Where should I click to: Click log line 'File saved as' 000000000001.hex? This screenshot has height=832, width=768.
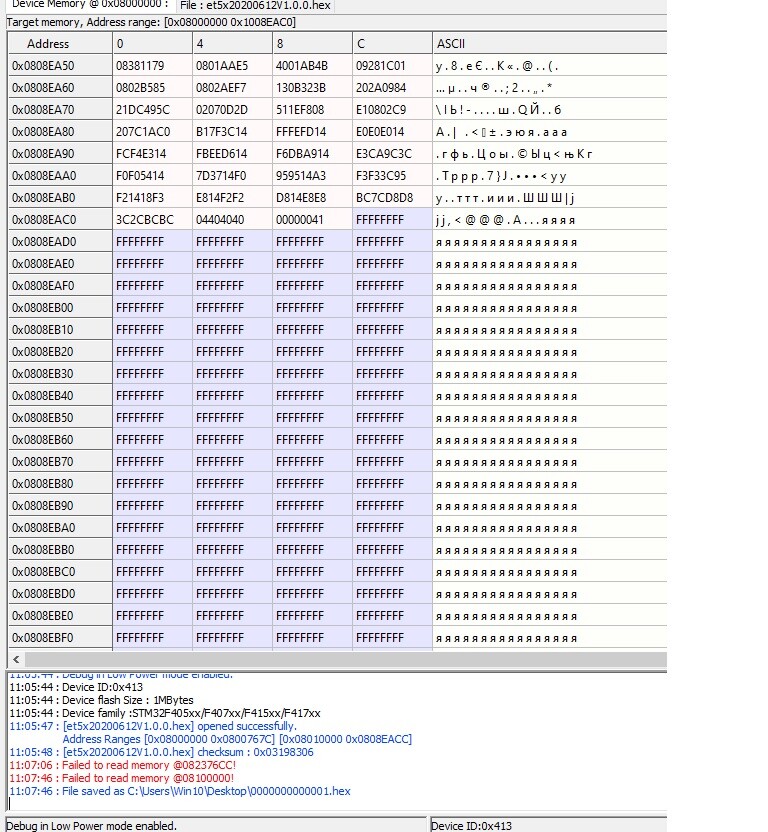click(180, 791)
